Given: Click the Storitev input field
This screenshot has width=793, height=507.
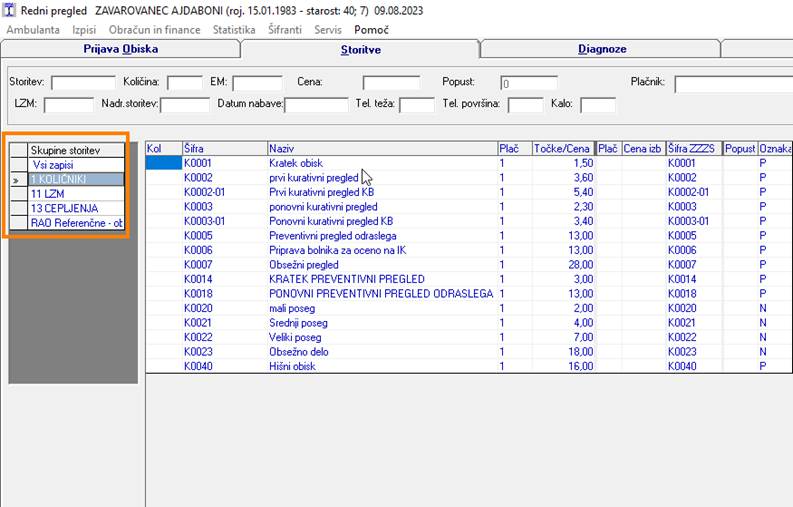Looking at the screenshot, I should 83,83.
